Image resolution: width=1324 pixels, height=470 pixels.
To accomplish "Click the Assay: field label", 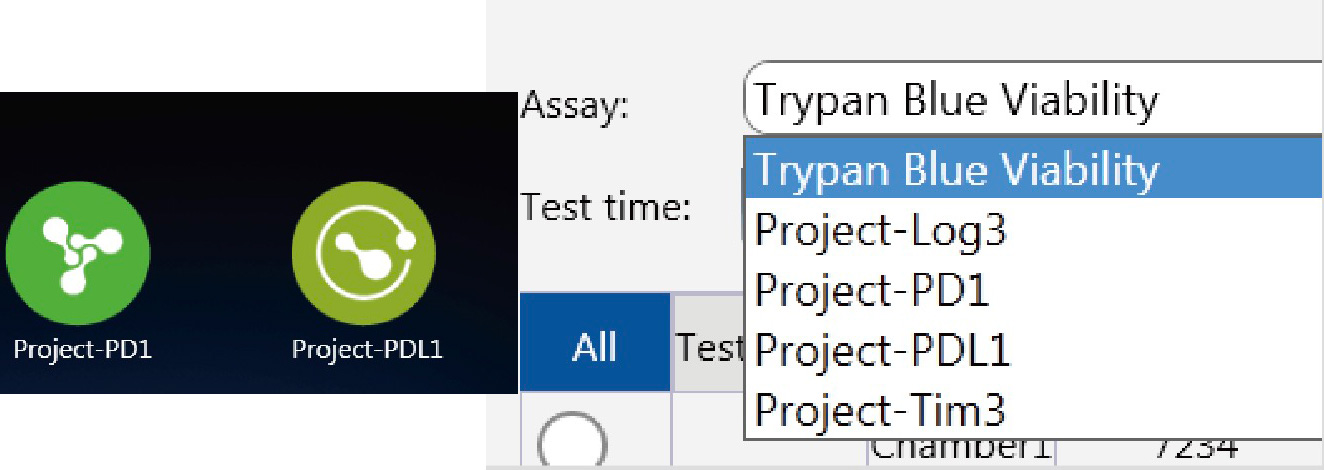I will pos(576,105).
